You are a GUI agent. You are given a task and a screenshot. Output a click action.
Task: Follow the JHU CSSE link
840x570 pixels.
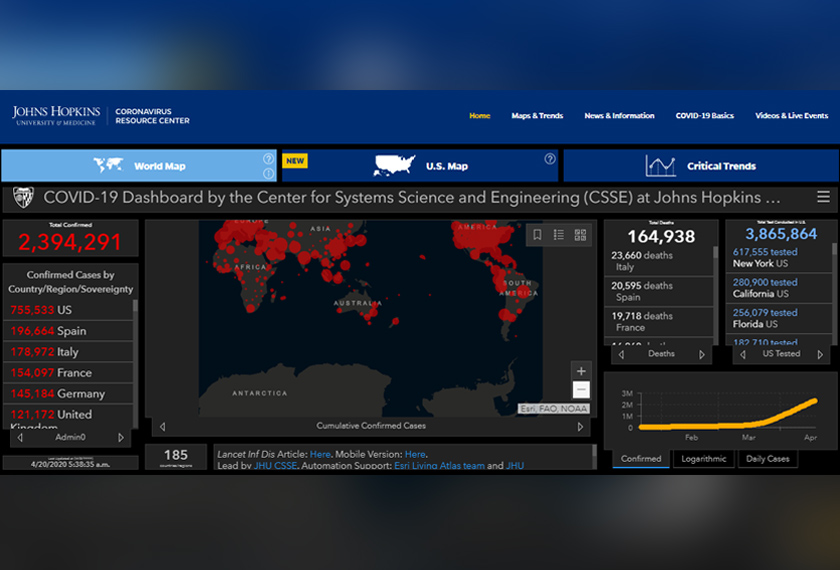(275, 466)
